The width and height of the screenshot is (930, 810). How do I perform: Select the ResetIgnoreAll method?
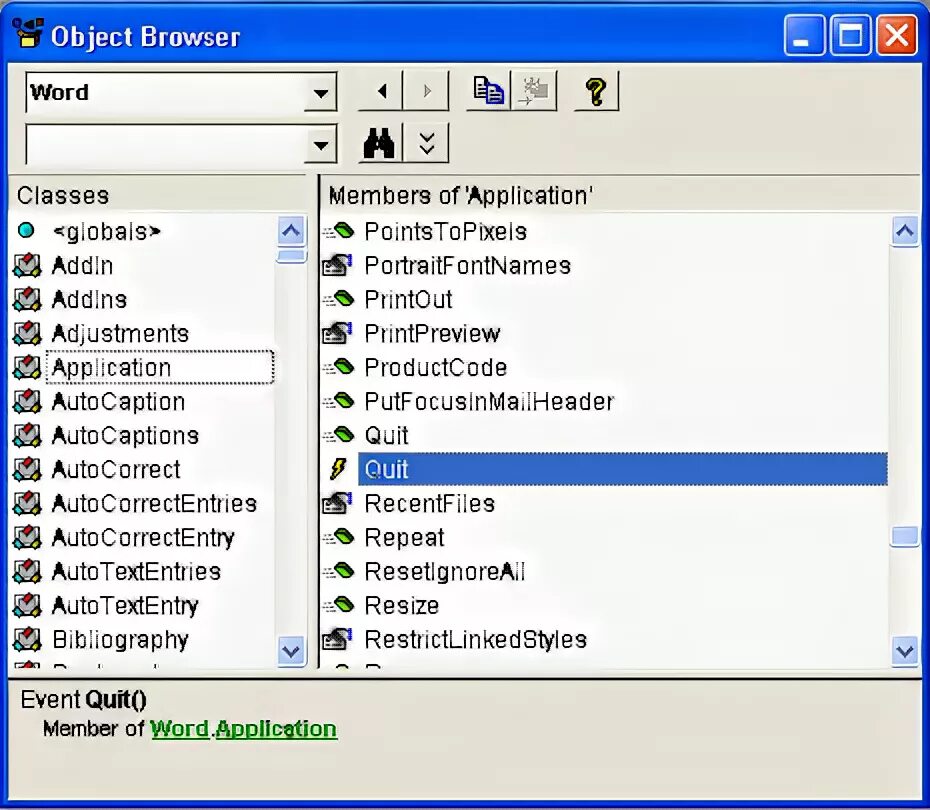coord(445,572)
